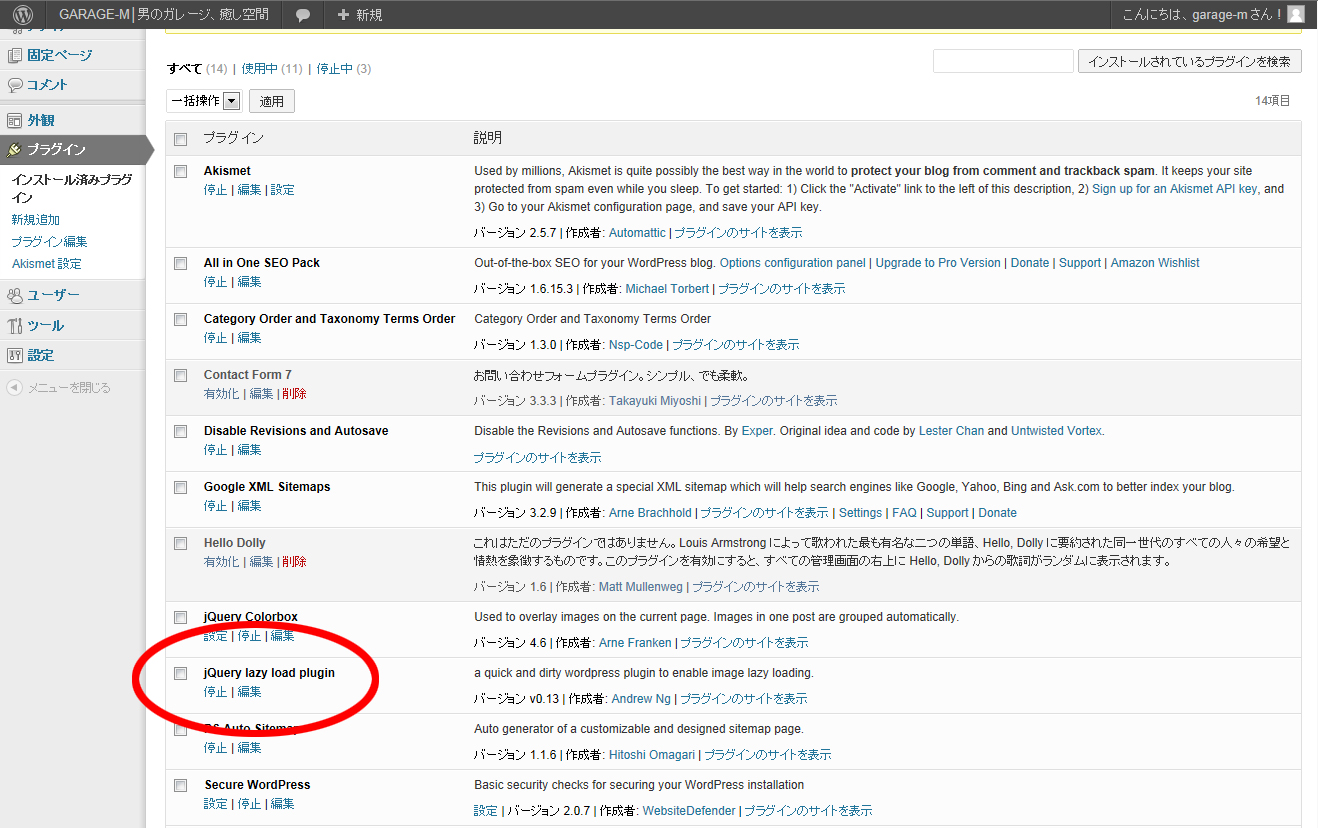This screenshot has width=1318, height=828.
Task: Open the Arne Brachhold author link
Action: [650, 513]
